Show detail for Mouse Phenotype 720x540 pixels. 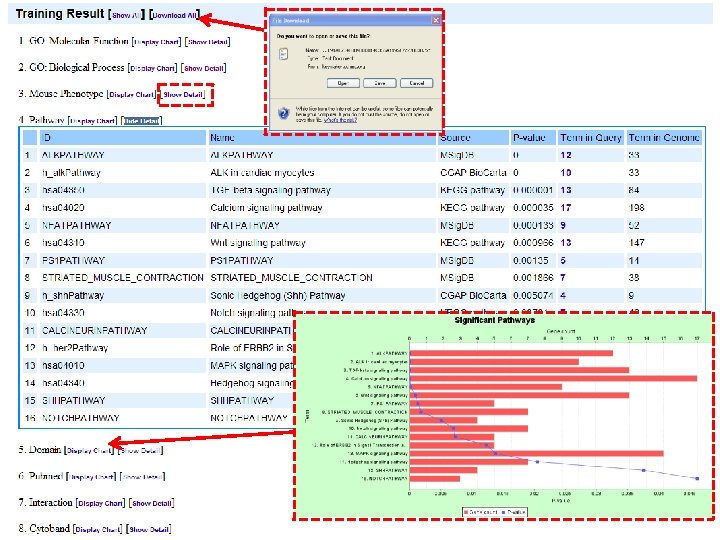[x=183, y=95]
